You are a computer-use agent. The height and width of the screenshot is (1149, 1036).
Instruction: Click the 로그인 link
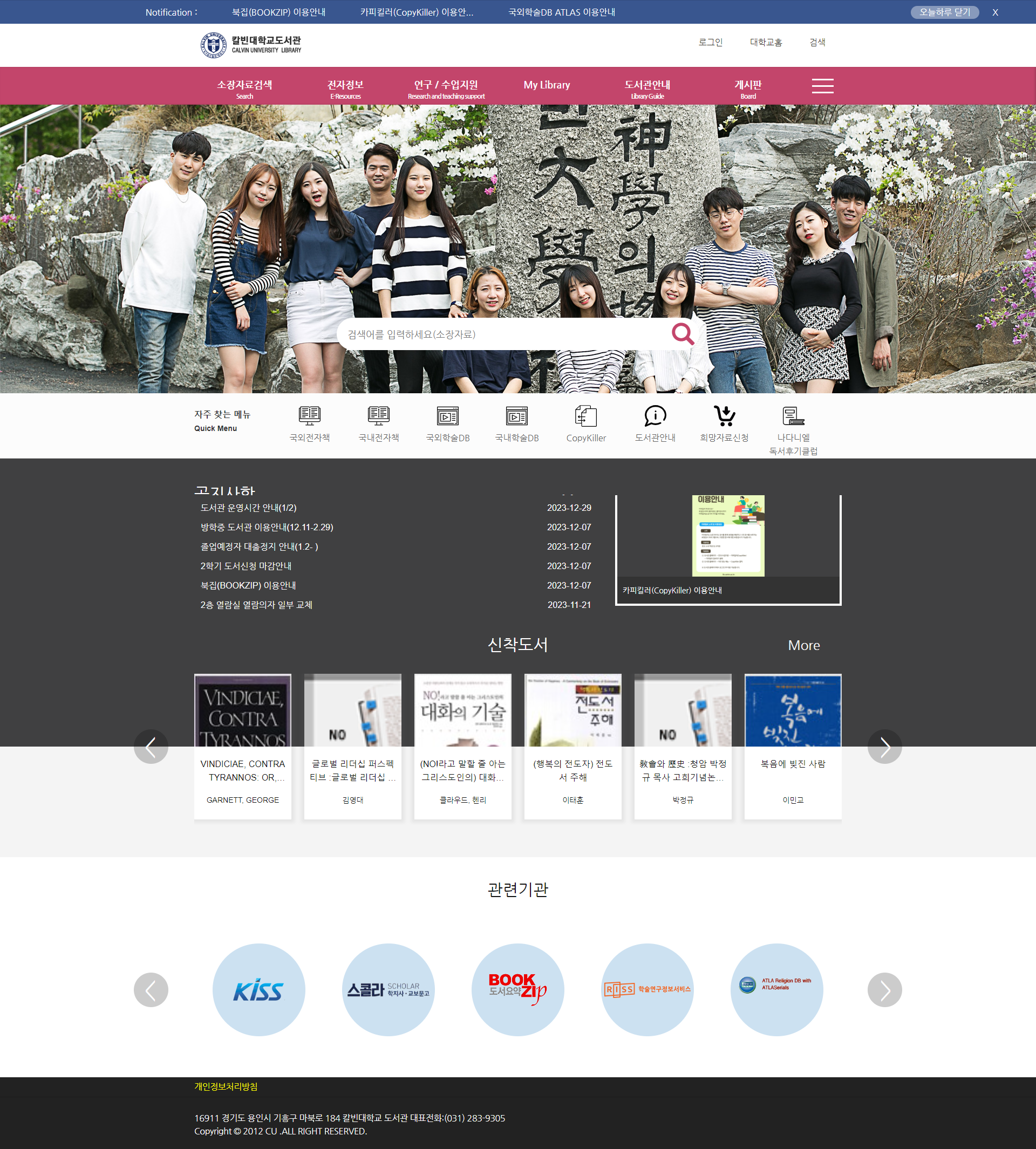click(710, 42)
